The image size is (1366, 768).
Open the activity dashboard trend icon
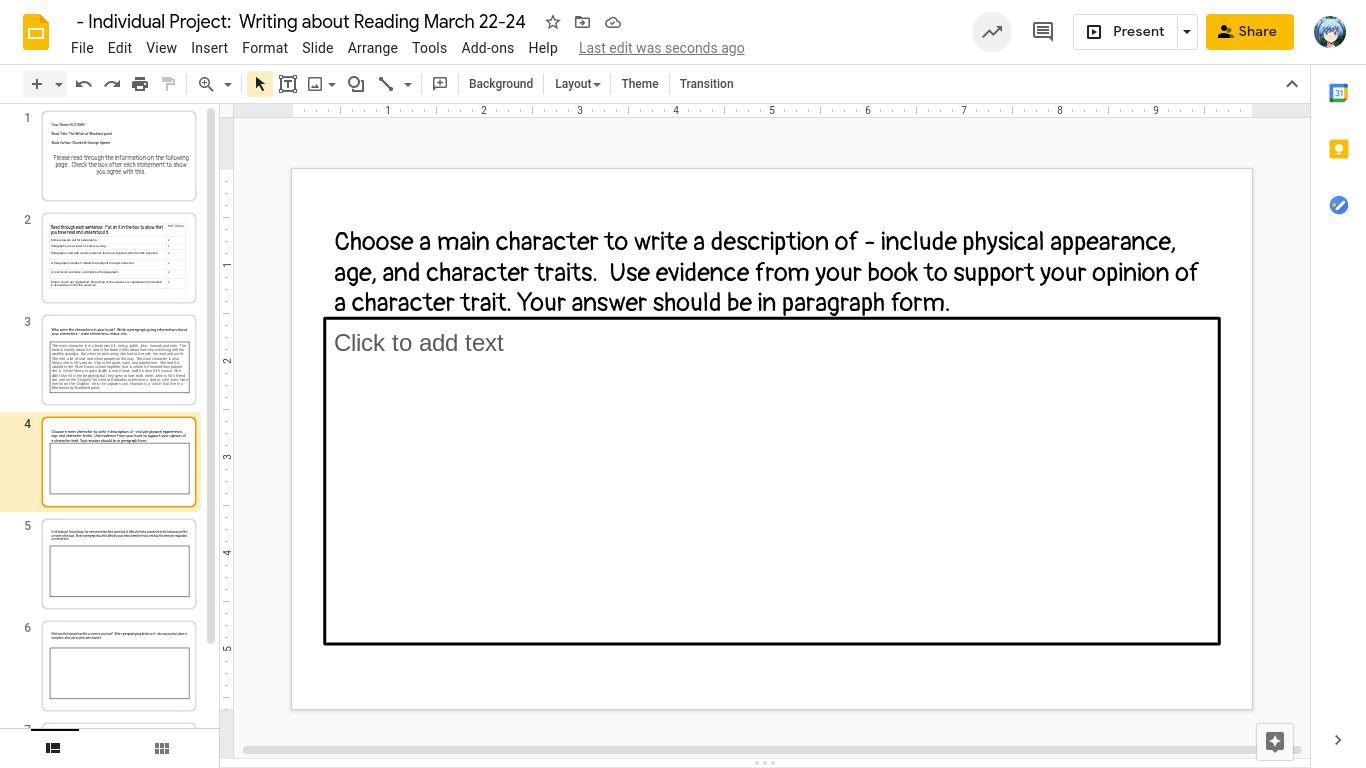click(992, 32)
